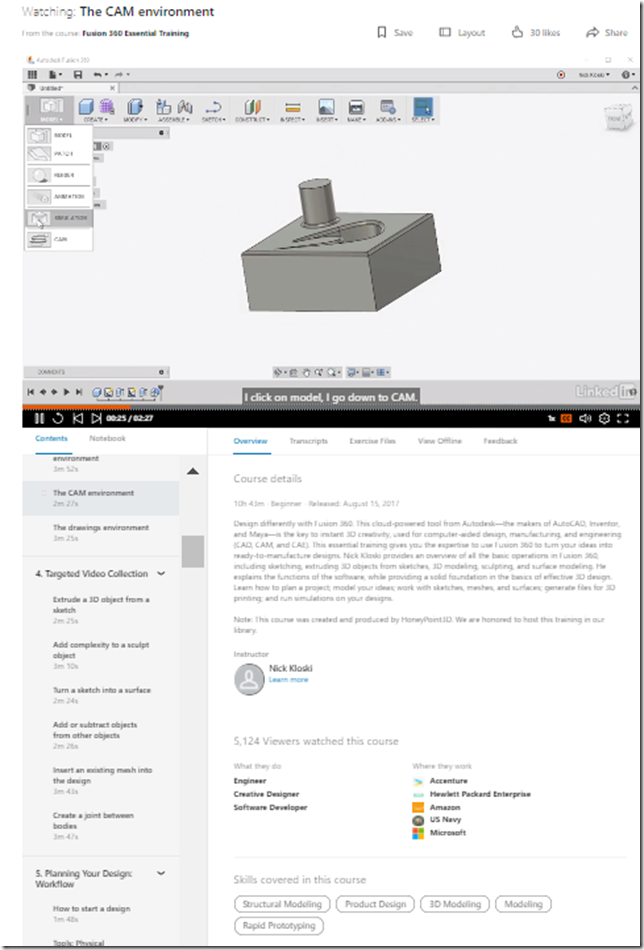
Task: Play the Fusion design timeline
Action: click(x=67, y=392)
